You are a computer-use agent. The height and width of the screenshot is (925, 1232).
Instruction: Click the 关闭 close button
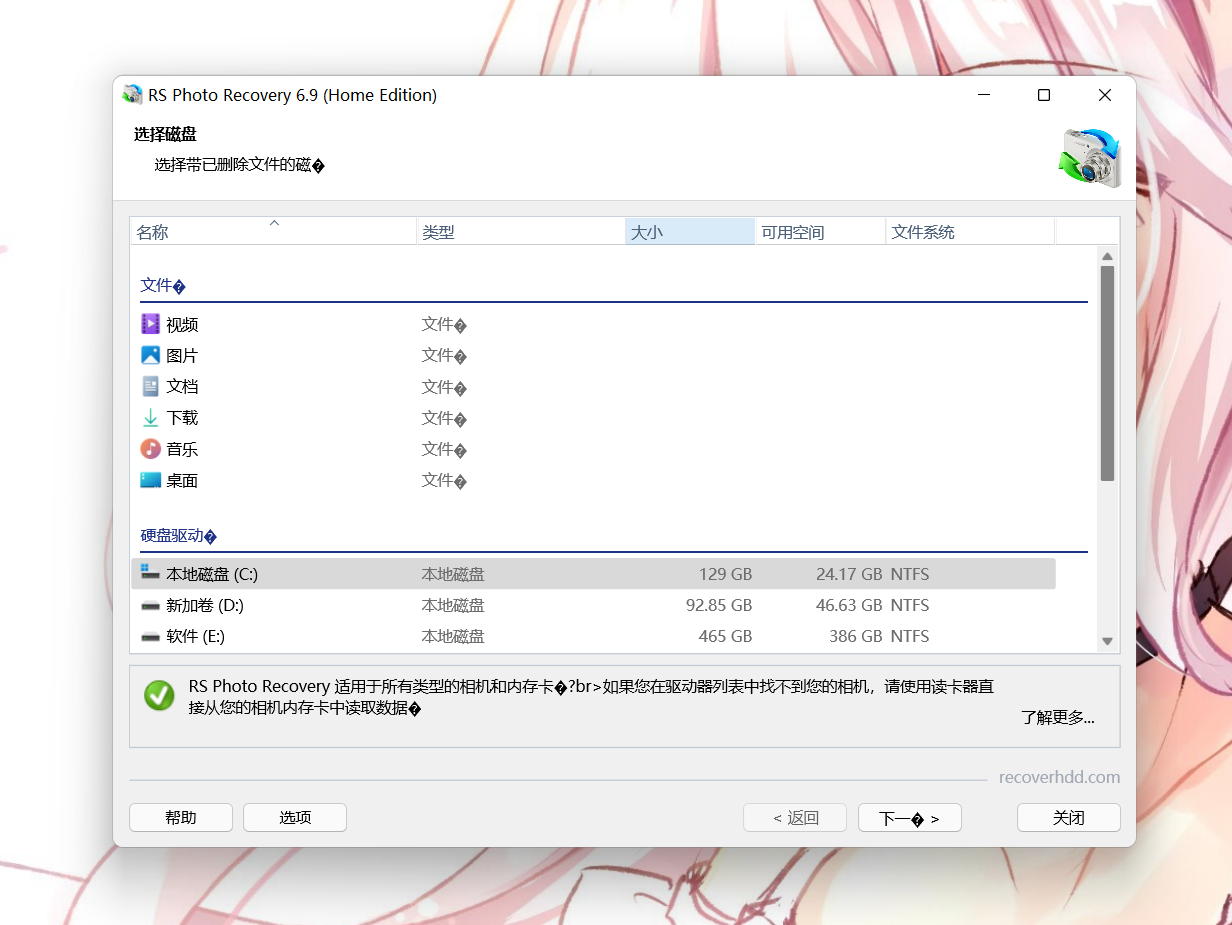(x=1069, y=818)
